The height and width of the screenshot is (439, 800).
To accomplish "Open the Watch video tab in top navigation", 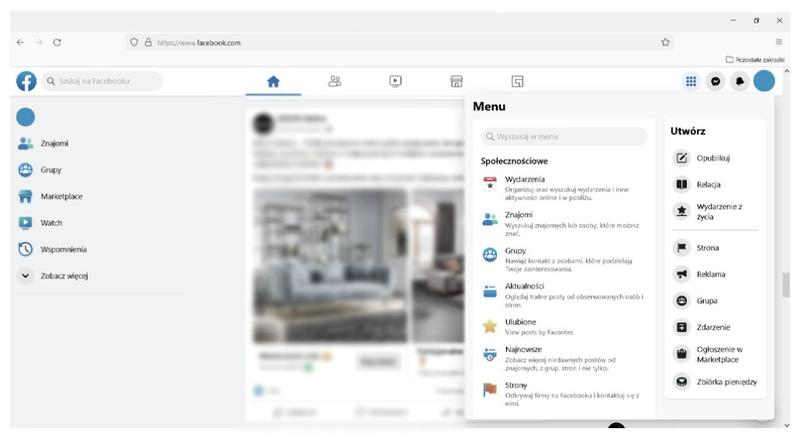I will click(395, 81).
